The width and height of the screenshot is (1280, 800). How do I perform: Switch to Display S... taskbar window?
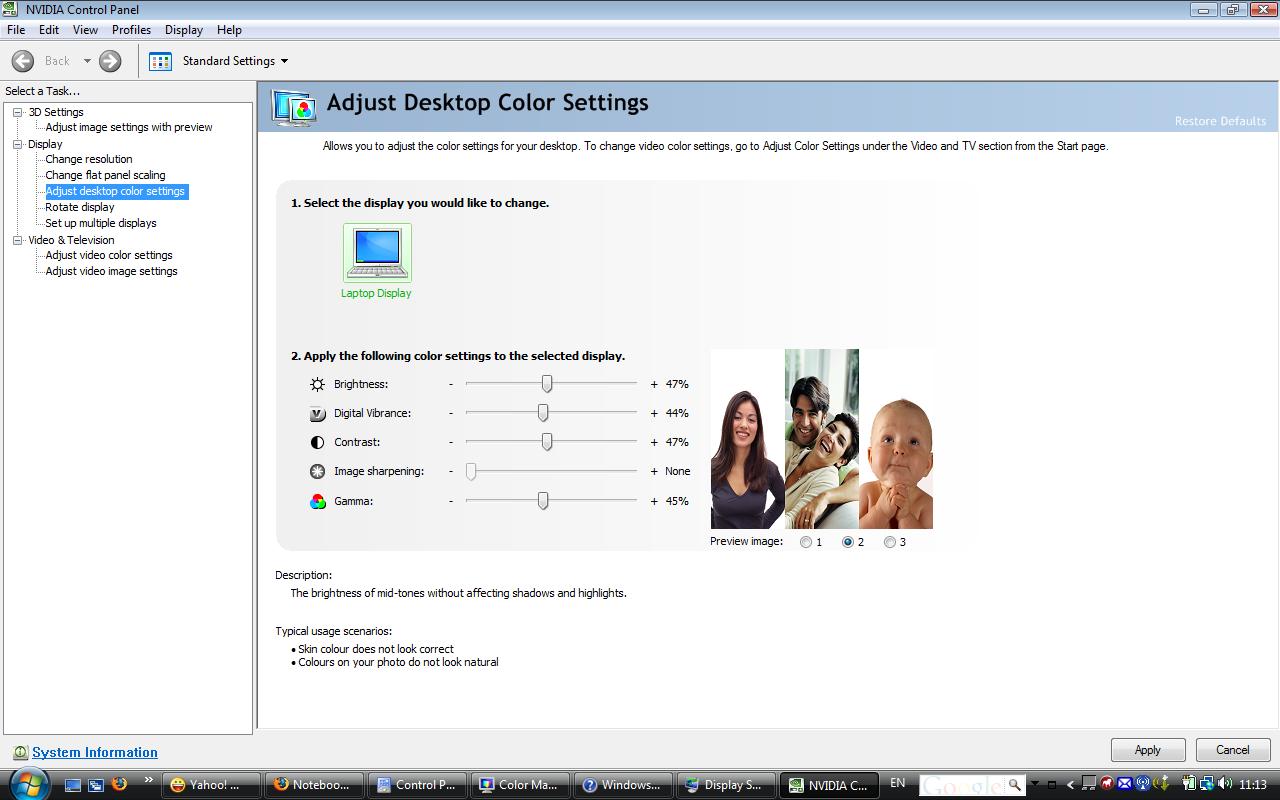pos(726,785)
